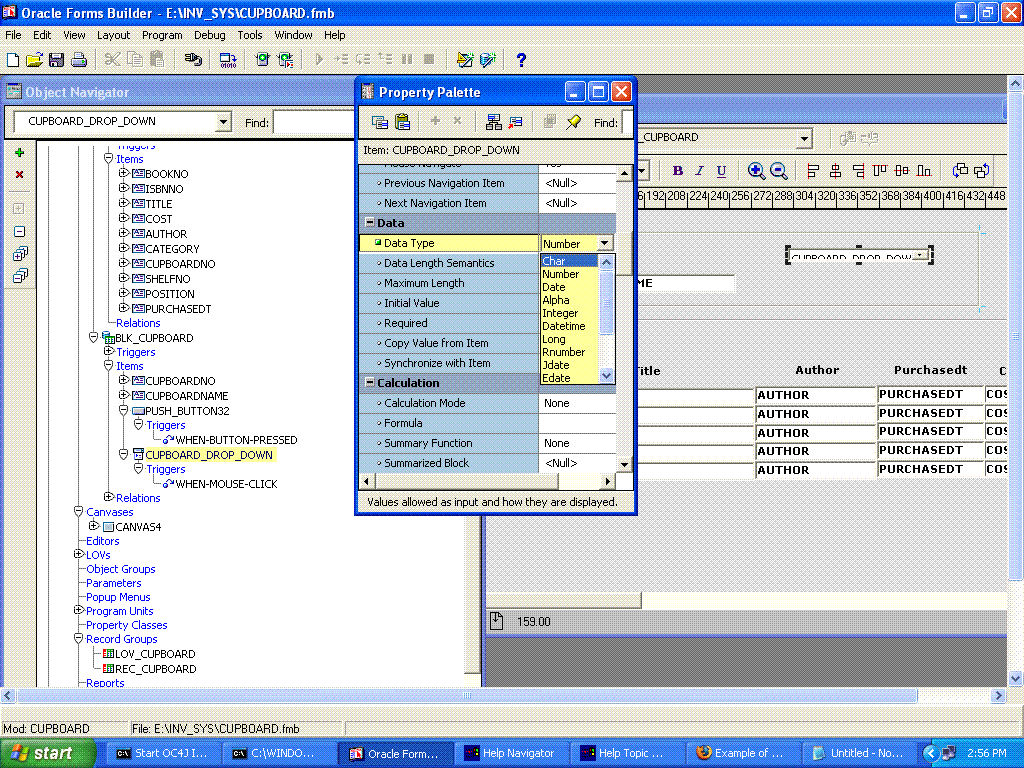
Task: Expand the CANVAS4 node
Action: coord(93,526)
